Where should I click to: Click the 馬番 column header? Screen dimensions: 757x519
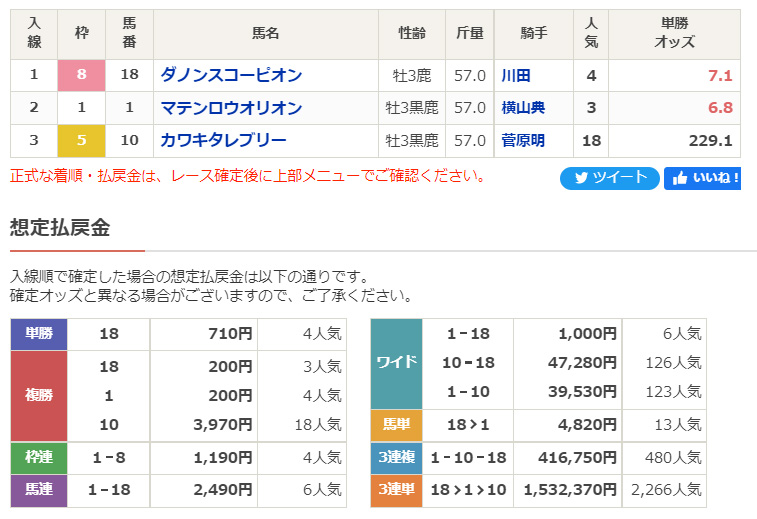click(129, 33)
